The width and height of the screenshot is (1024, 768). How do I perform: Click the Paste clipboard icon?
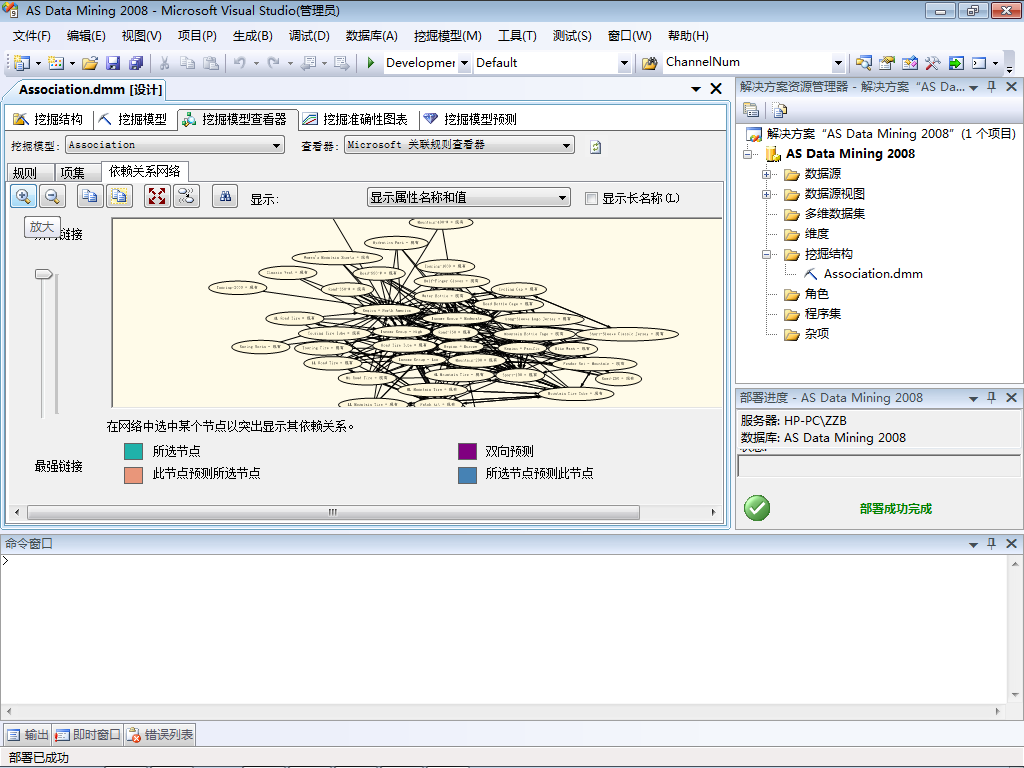[211, 63]
